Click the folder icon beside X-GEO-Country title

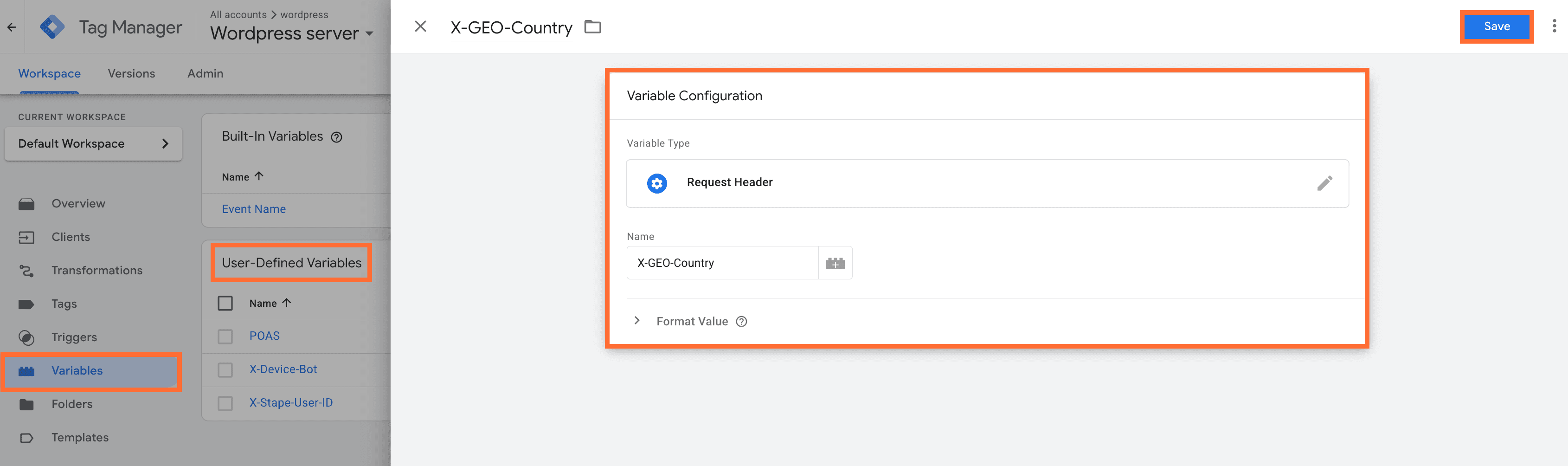point(592,27)
